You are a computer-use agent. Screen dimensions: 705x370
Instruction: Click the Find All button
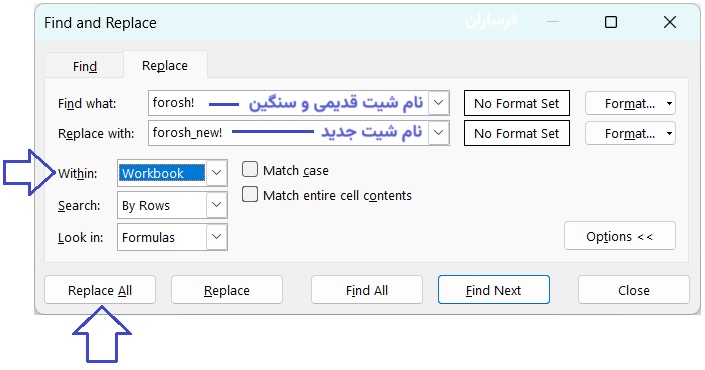[367, 290]
